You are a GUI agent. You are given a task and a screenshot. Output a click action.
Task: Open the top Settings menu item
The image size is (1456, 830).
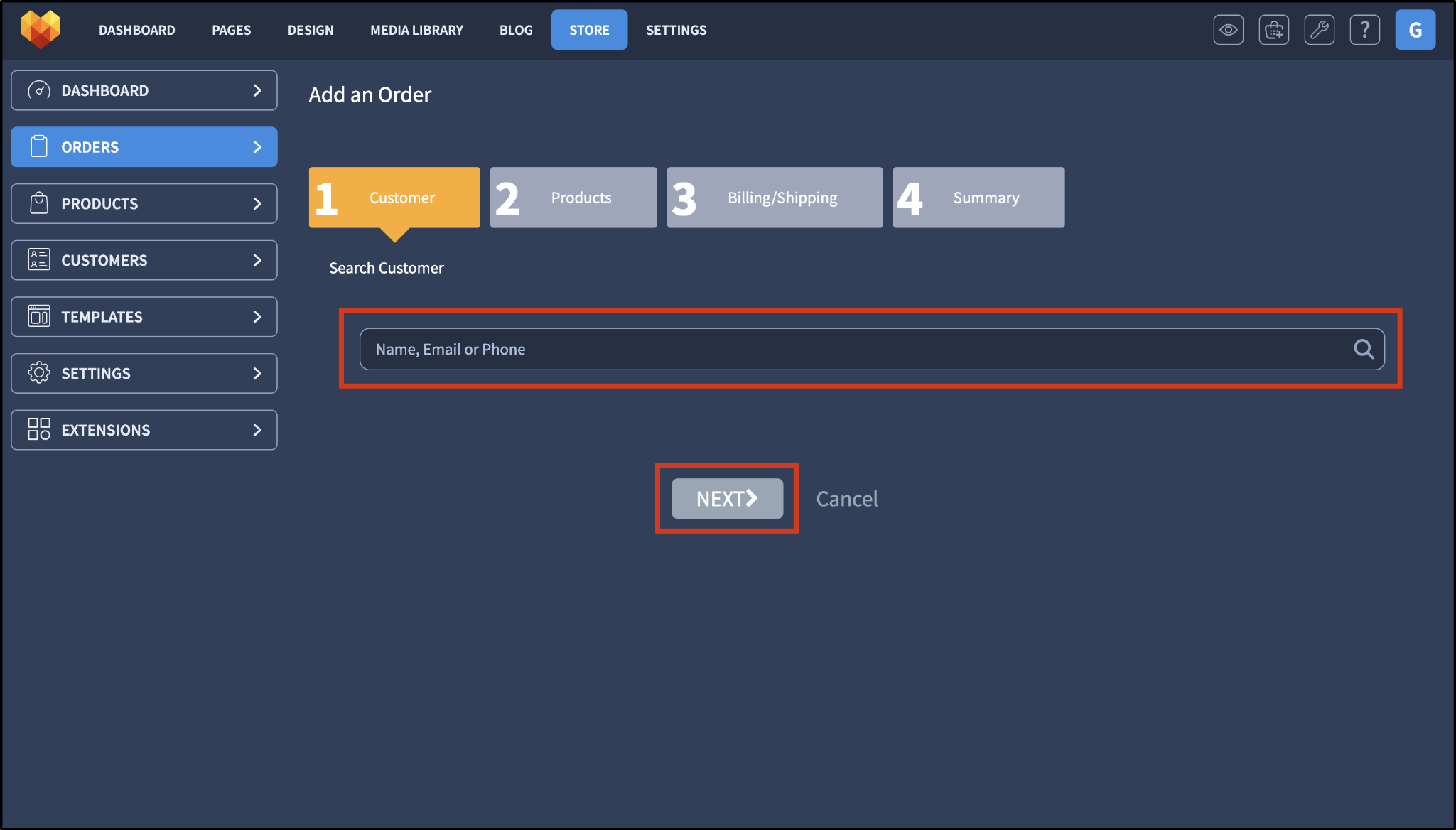(x=676, y=30)
